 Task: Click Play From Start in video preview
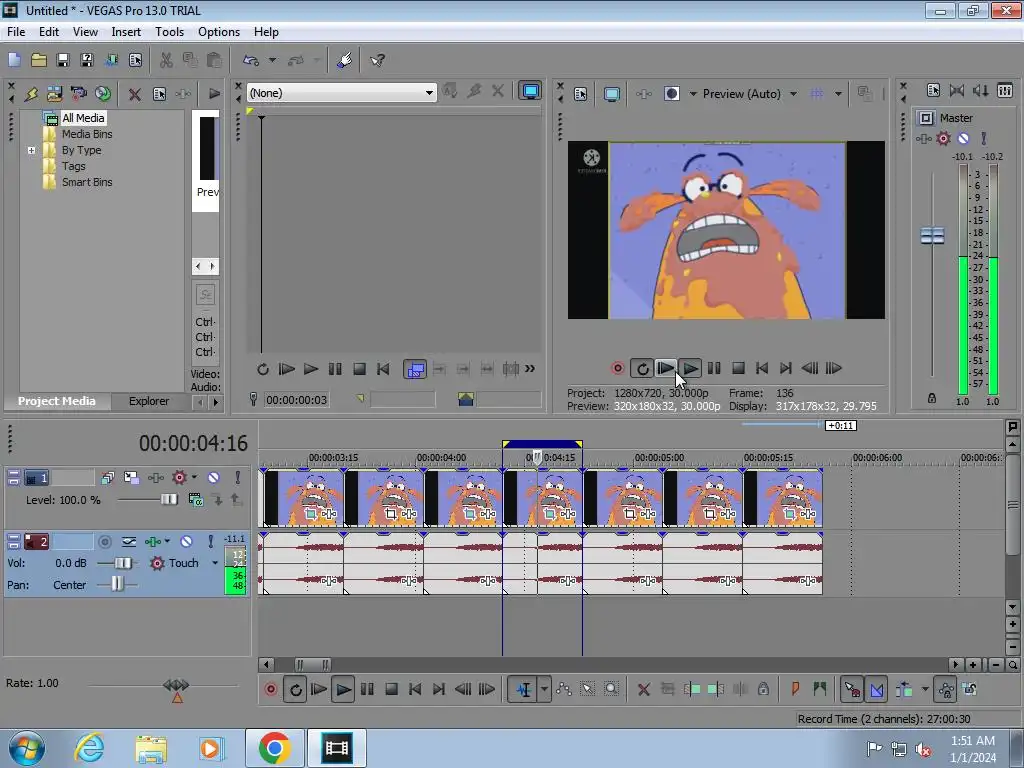(x=665, y=368)
